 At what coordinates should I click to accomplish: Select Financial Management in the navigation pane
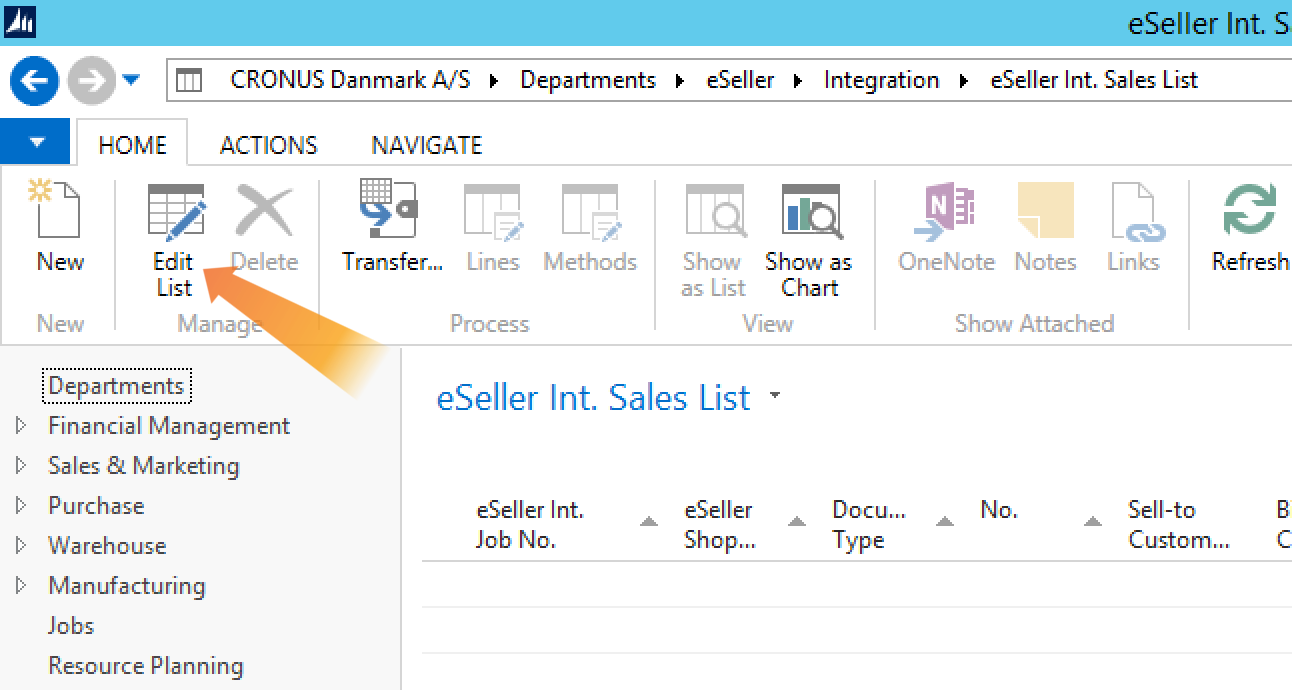[169, 426]
